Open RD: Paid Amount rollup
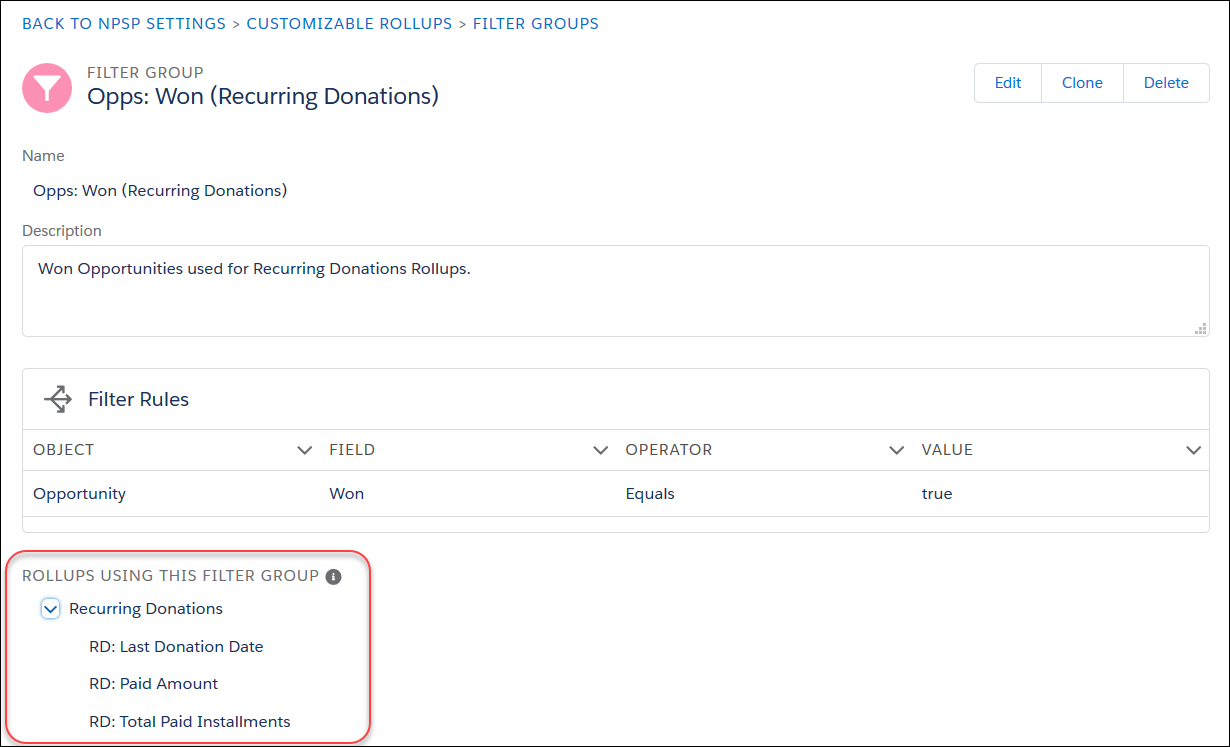1230x747 pixels. click(x=153, y=683)
